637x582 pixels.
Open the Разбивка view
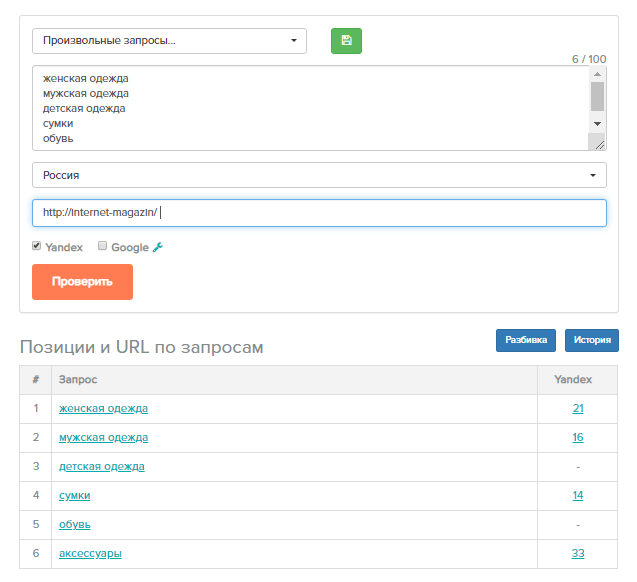(526, 340)
